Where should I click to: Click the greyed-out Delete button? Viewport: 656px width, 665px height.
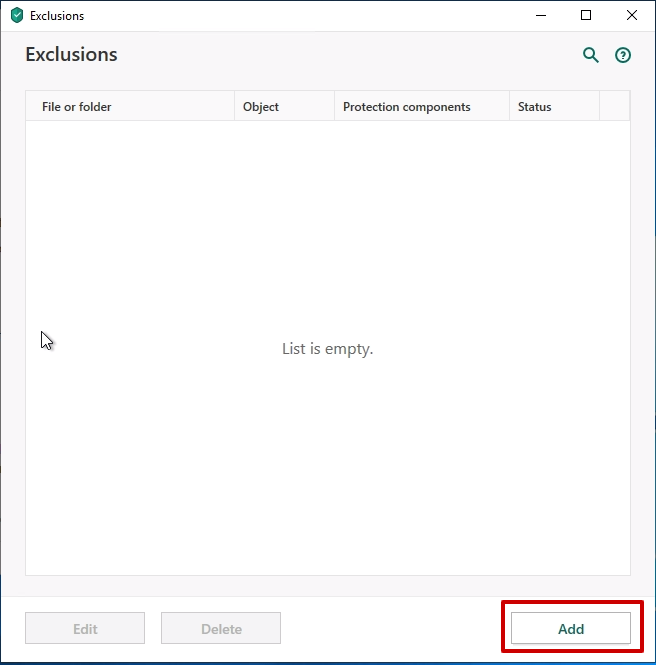[221, 628]
